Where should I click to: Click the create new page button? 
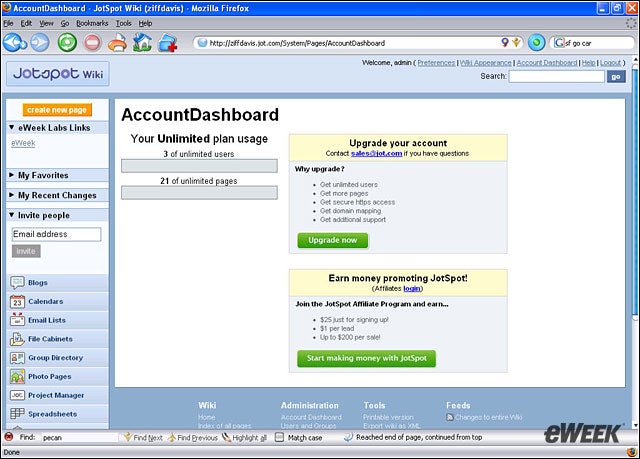pos(57,110)
